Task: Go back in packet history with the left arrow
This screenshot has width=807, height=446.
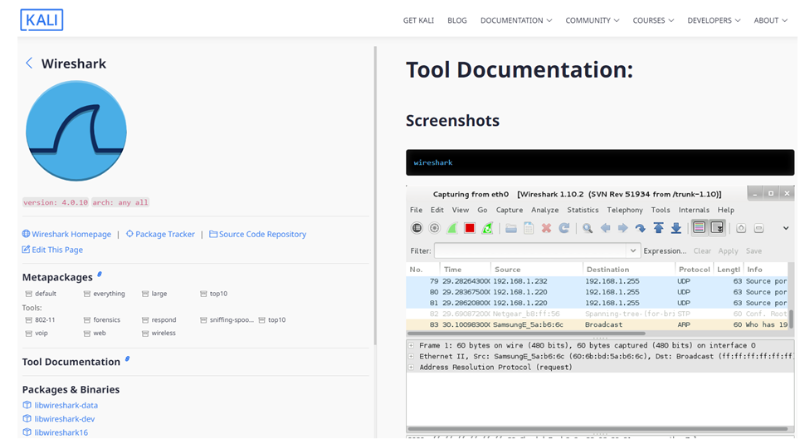Action: pos(605,228)
